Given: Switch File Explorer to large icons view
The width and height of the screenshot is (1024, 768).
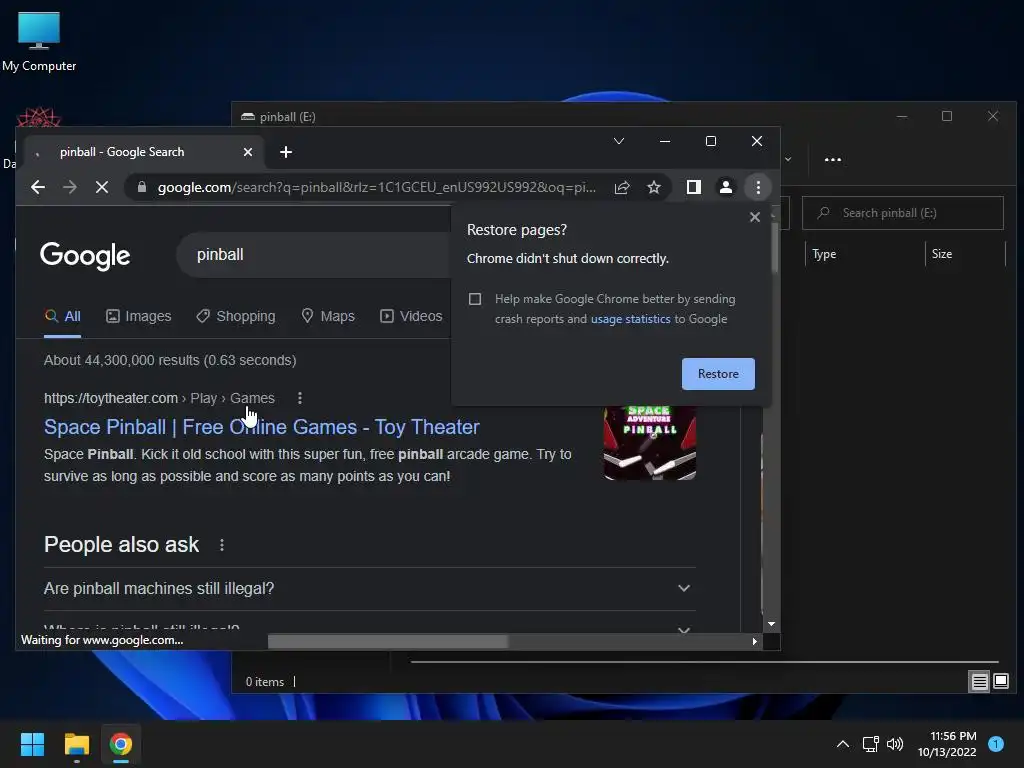Looking at the screenshot, I should [x=1001, y=682].
